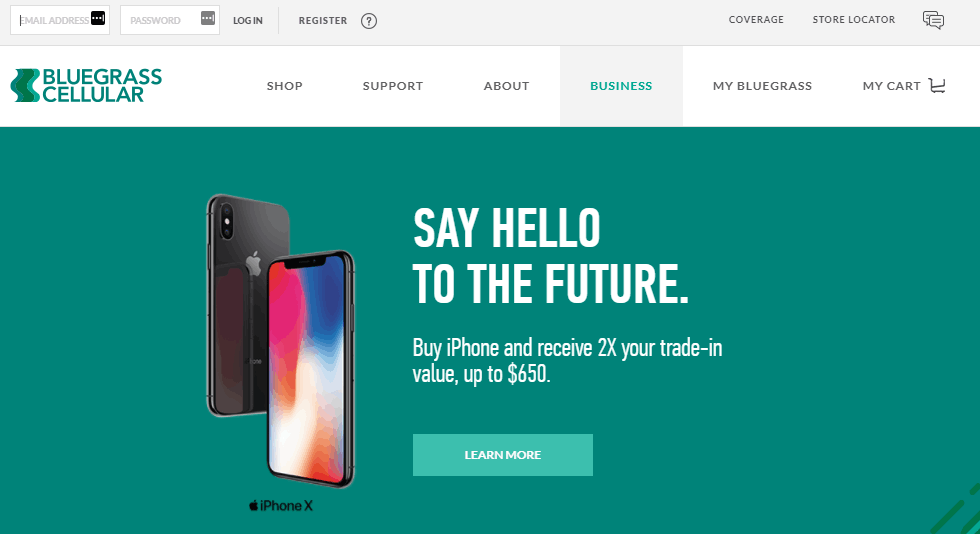This screenshot has width=980, height=534.
Task: Open the live chat bubble icon
Action: [x=933, y=20]
